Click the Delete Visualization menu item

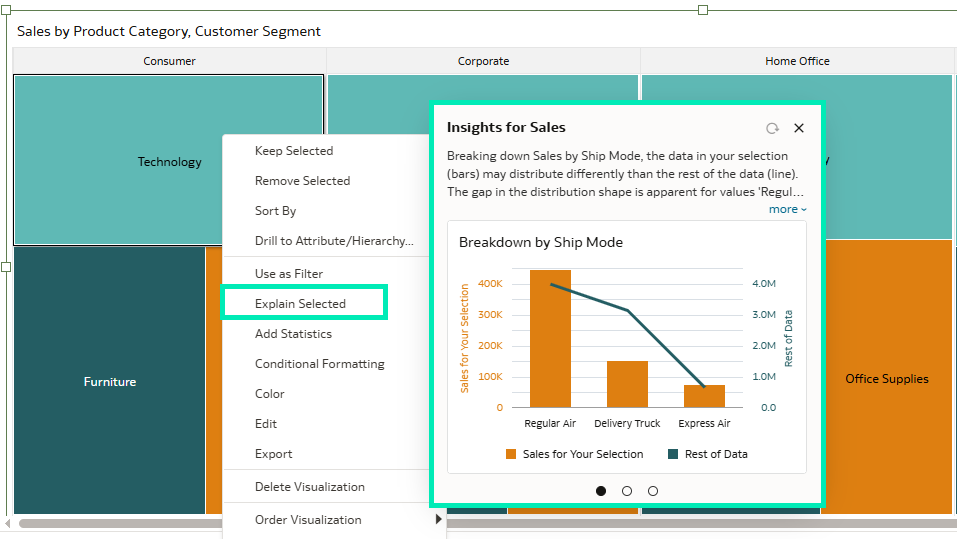(x=309, y=487)
